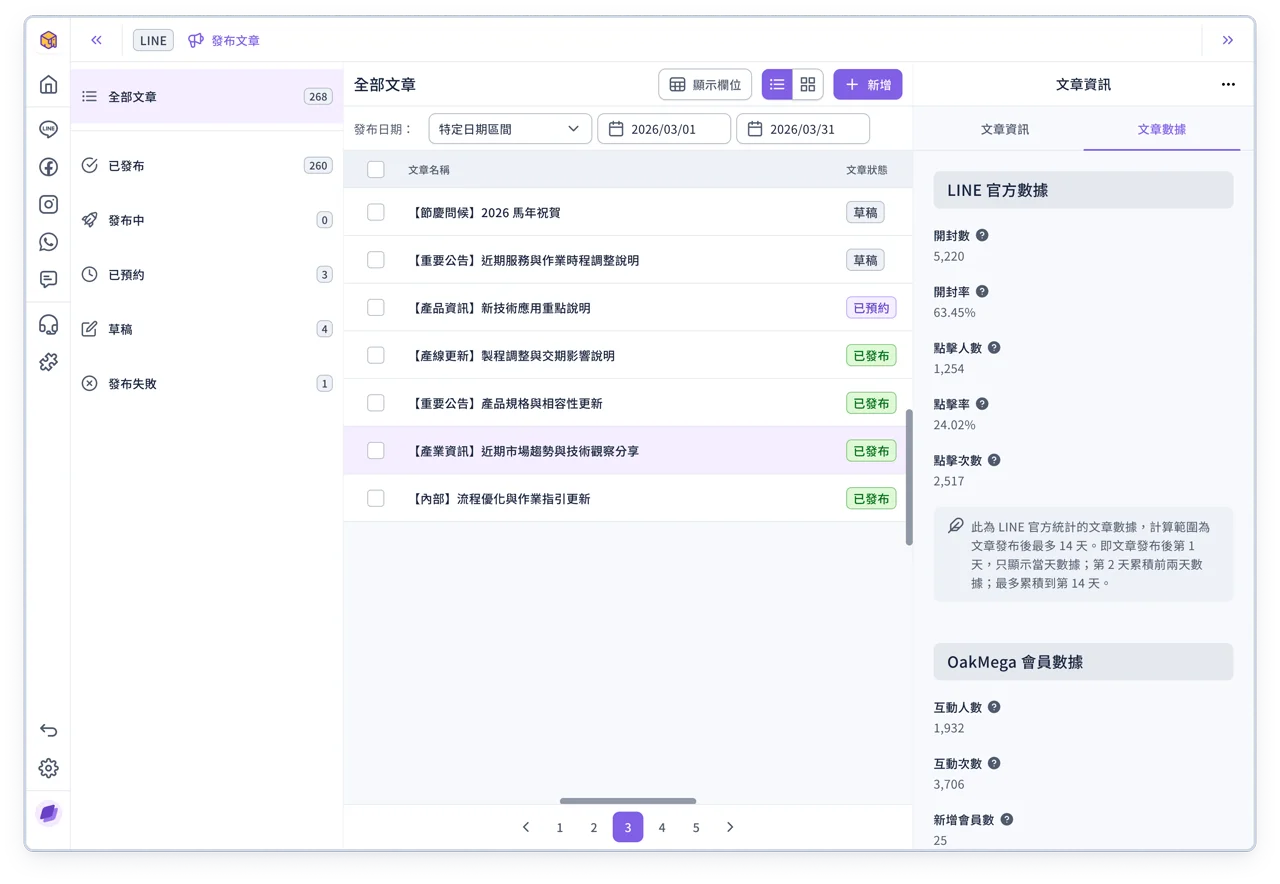Go to the next page arrow
This screenshot has height=884, width=1280.
click(x=730, y=827)
